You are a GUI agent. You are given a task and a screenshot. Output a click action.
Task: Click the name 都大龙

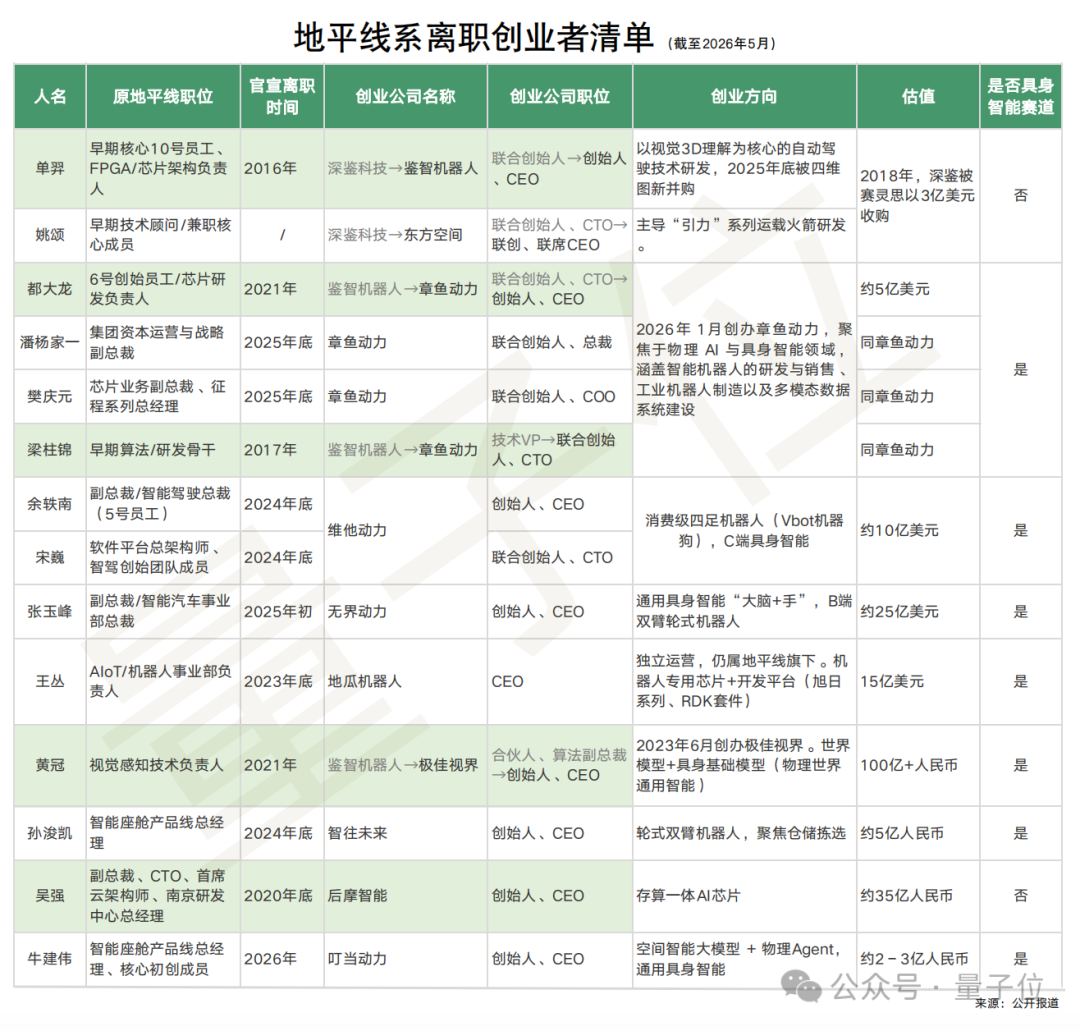tap(50, 289)
